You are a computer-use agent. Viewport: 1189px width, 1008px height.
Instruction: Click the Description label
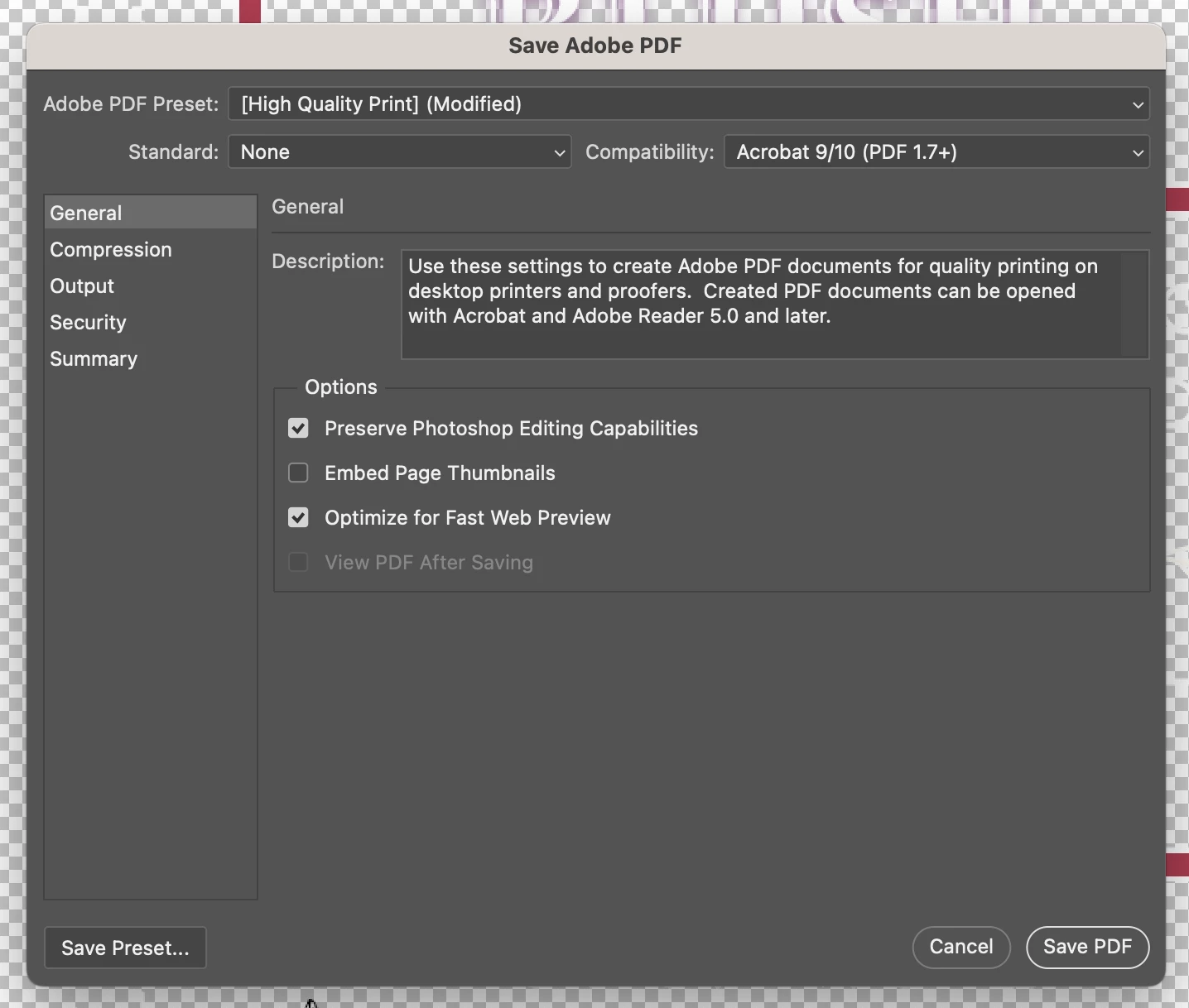tap(328, 262)
